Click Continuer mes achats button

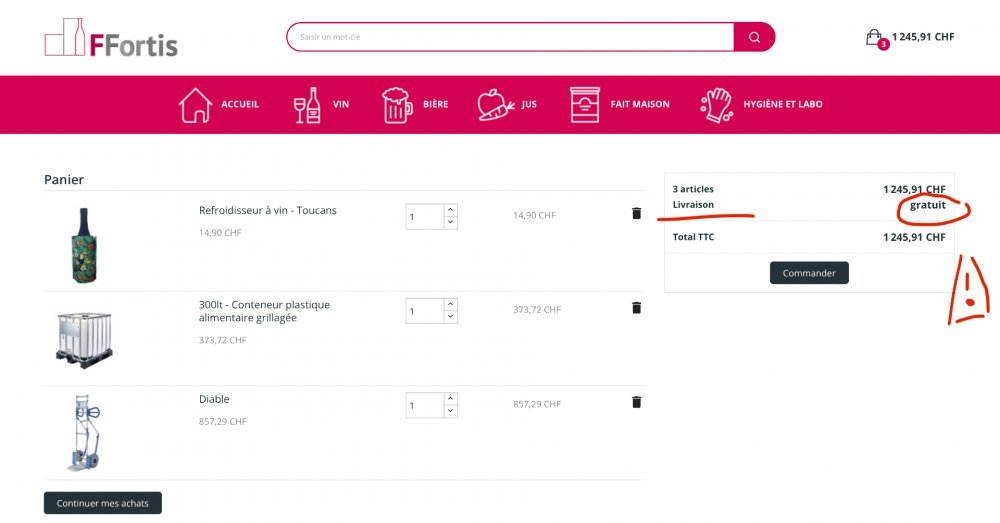(x=102, y=503)
